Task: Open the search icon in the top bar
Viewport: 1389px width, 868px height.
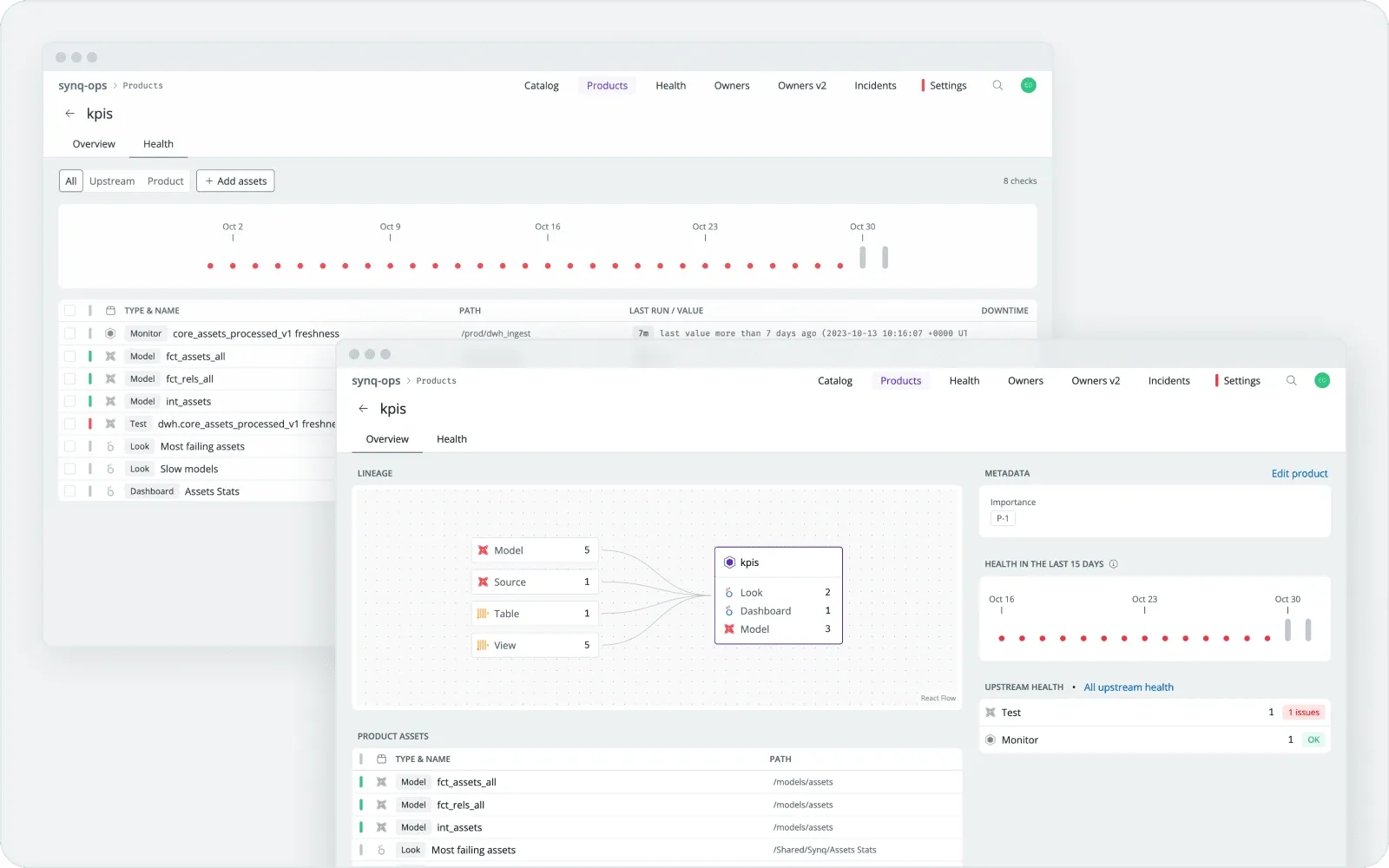Action: [x=1292, y=380]
